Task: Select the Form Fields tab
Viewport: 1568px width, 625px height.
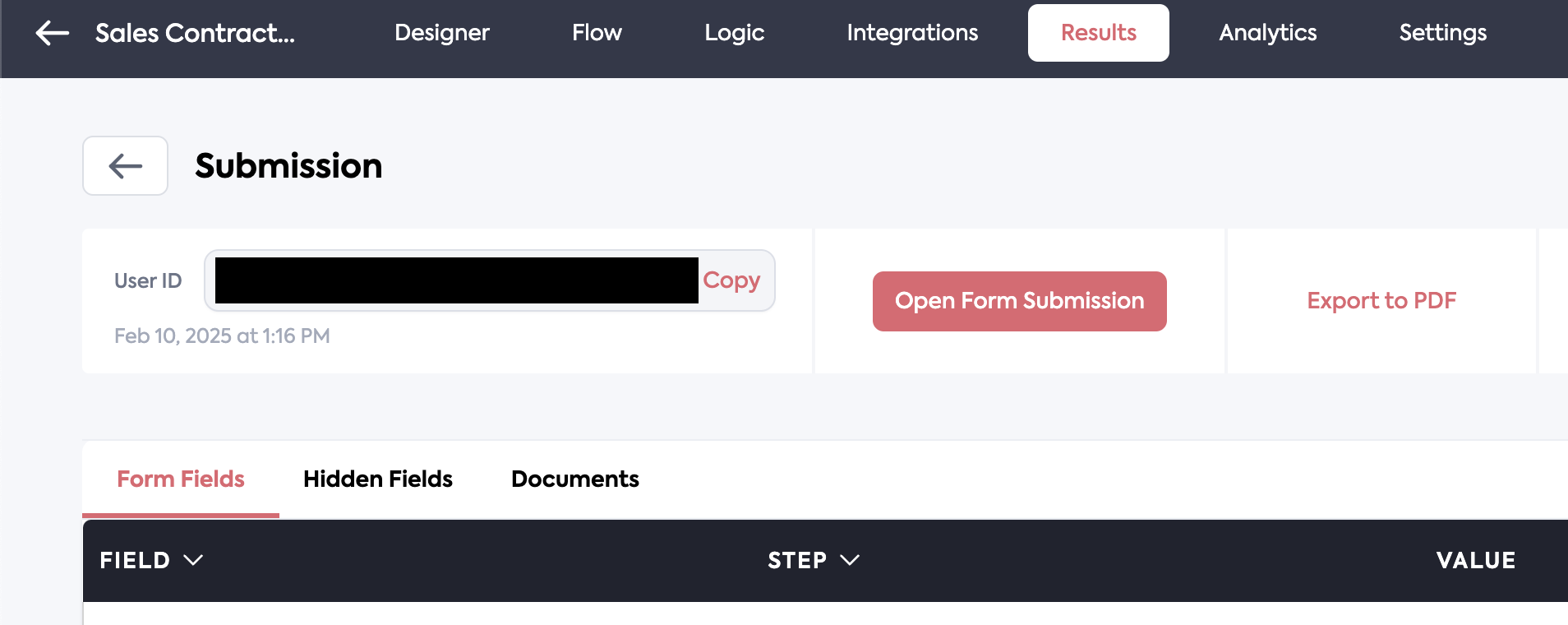Action: click(181, 479)
